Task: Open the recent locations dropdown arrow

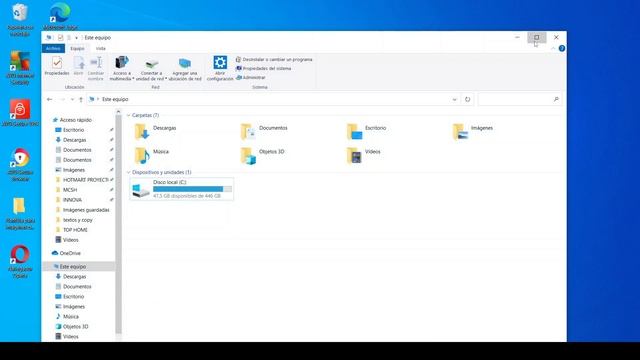Action: coord(72,99)
